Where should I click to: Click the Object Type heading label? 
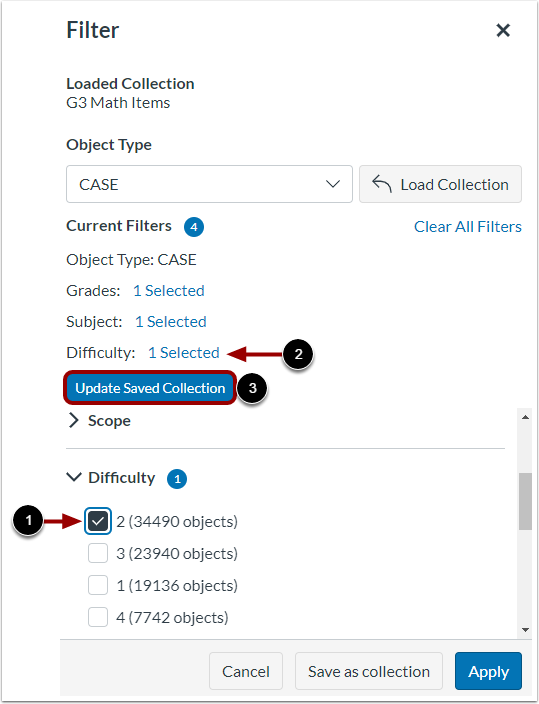point(109,145)
